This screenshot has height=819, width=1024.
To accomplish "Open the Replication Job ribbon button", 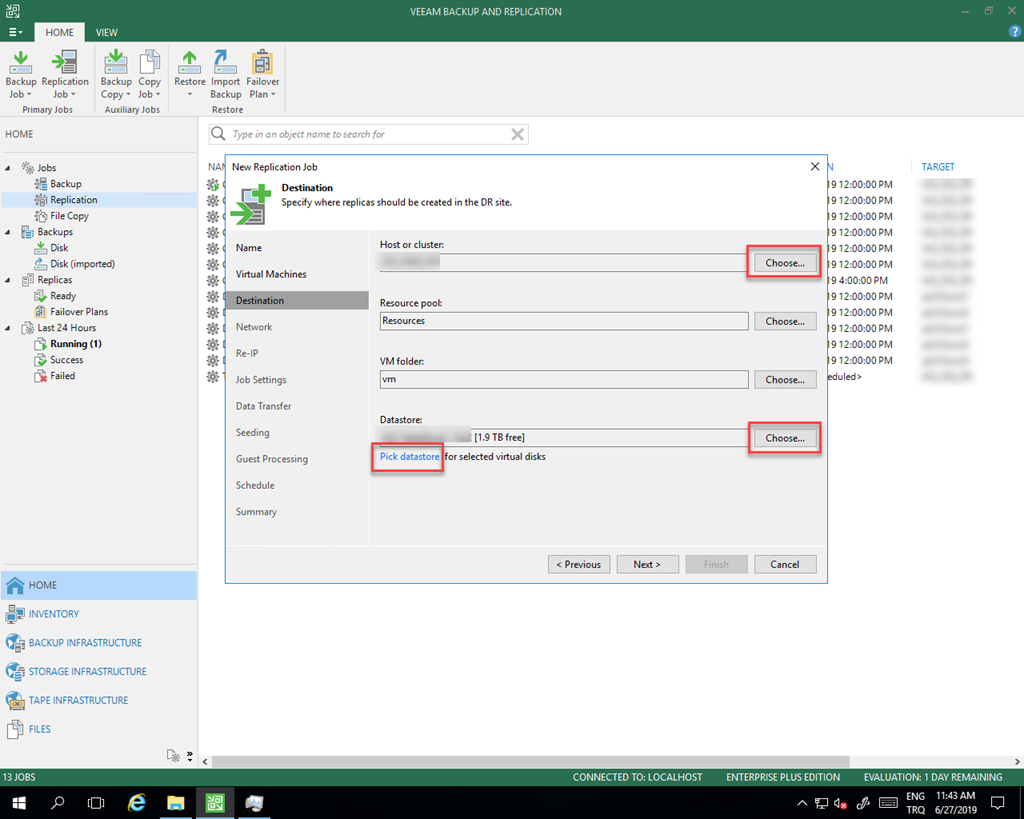I will [65, 74].
